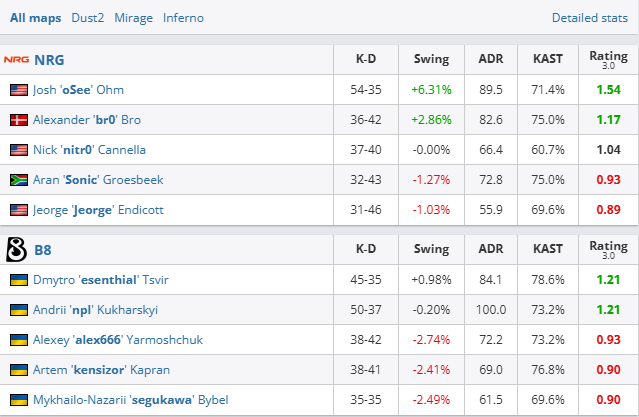The width and height of the screenshot is (639, 417).
Task: Click the South African flag beside Sonic
Action: pos(18,180)
